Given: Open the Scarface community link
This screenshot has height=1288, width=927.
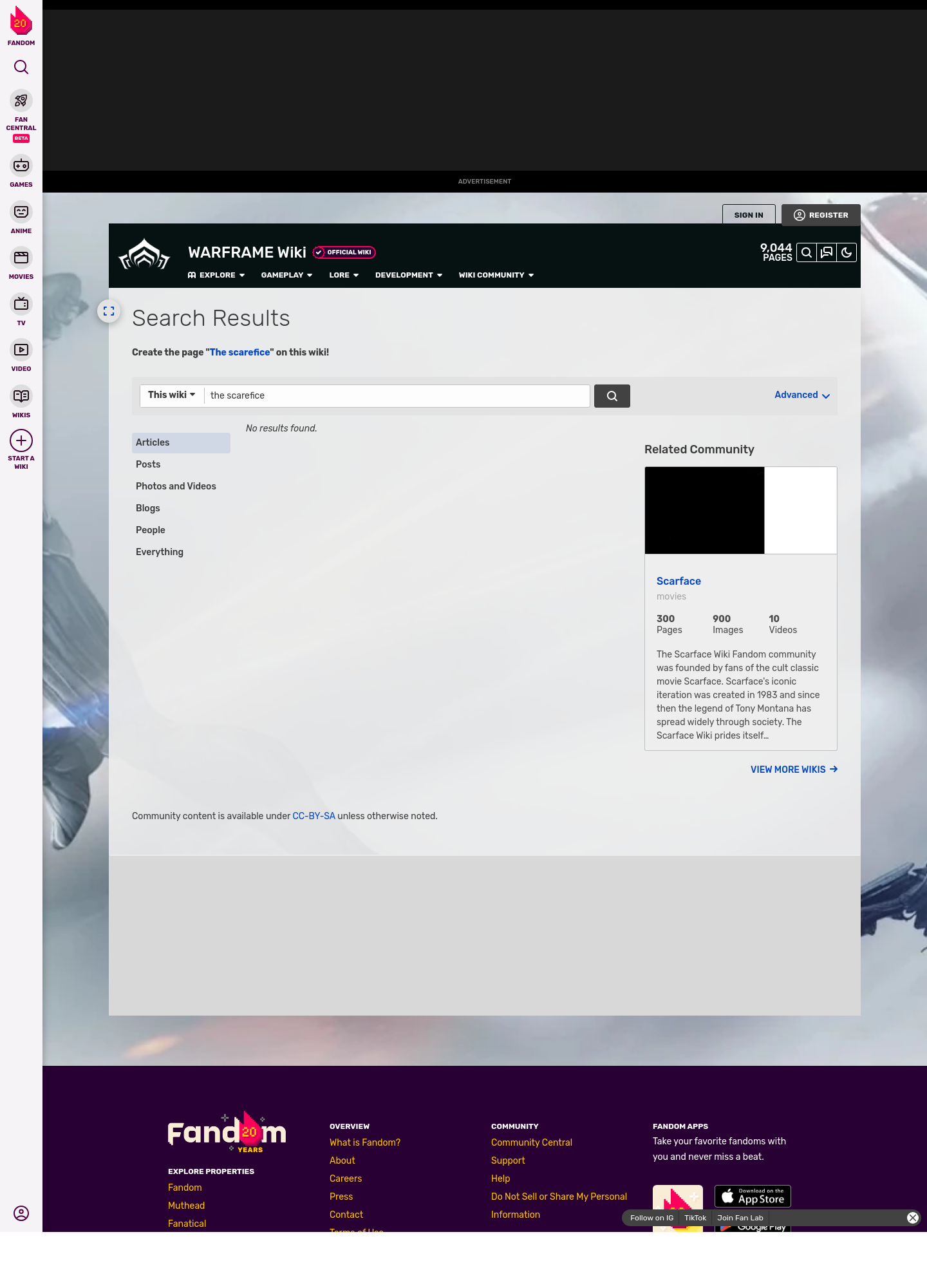Looking at the screenshot, I should [x=679, y=581].
